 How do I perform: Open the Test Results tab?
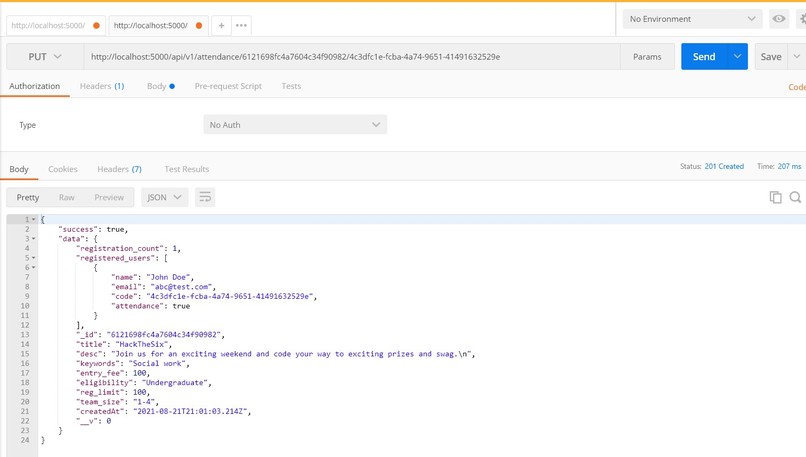click(187, 169)
